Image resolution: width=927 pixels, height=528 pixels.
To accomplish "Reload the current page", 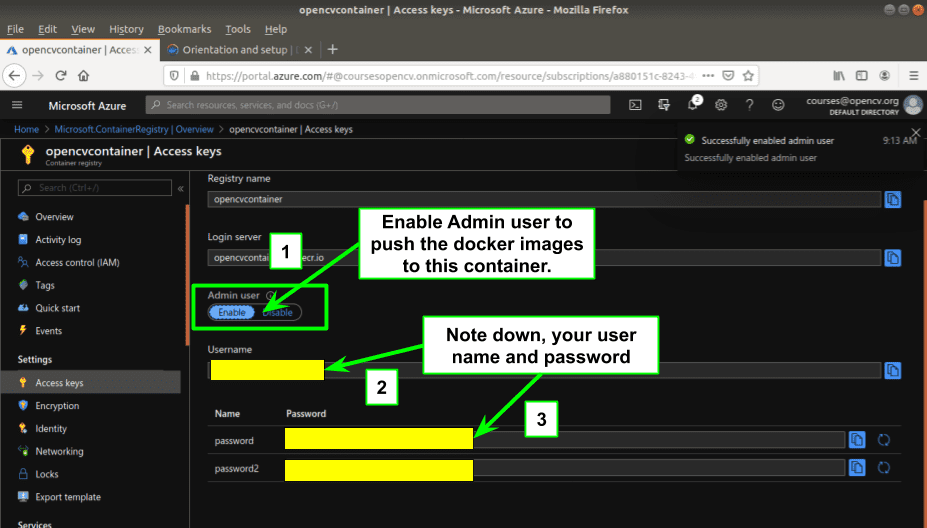I will tap(60, 76).
